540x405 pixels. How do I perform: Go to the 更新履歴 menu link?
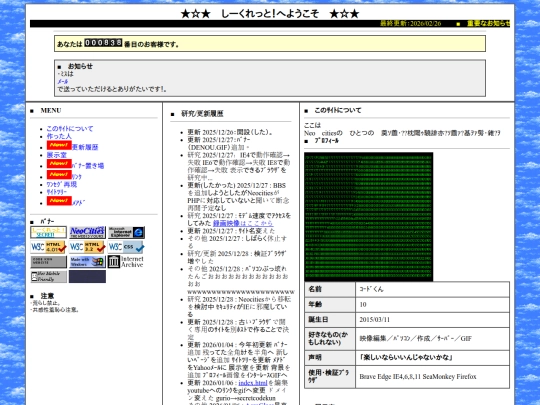pyautogui.click(x=85, y=147)
